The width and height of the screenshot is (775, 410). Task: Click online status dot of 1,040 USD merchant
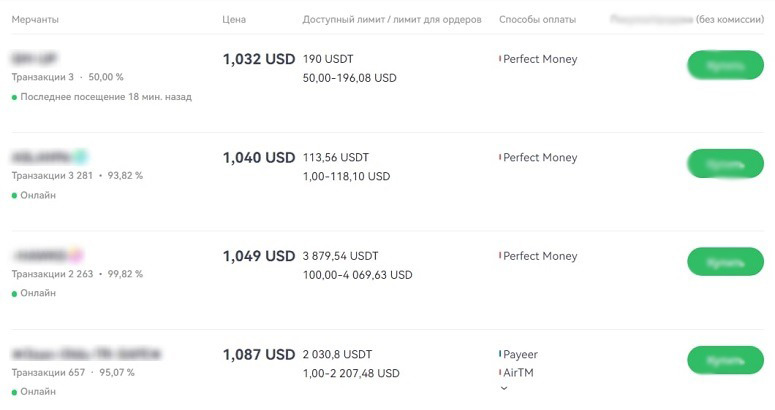tap(15, 196)
